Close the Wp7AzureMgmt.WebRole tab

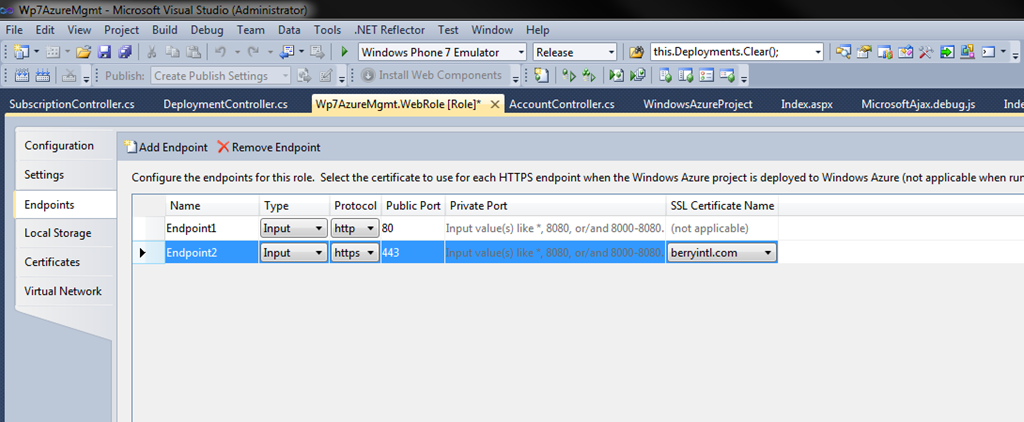coord(494,105)
